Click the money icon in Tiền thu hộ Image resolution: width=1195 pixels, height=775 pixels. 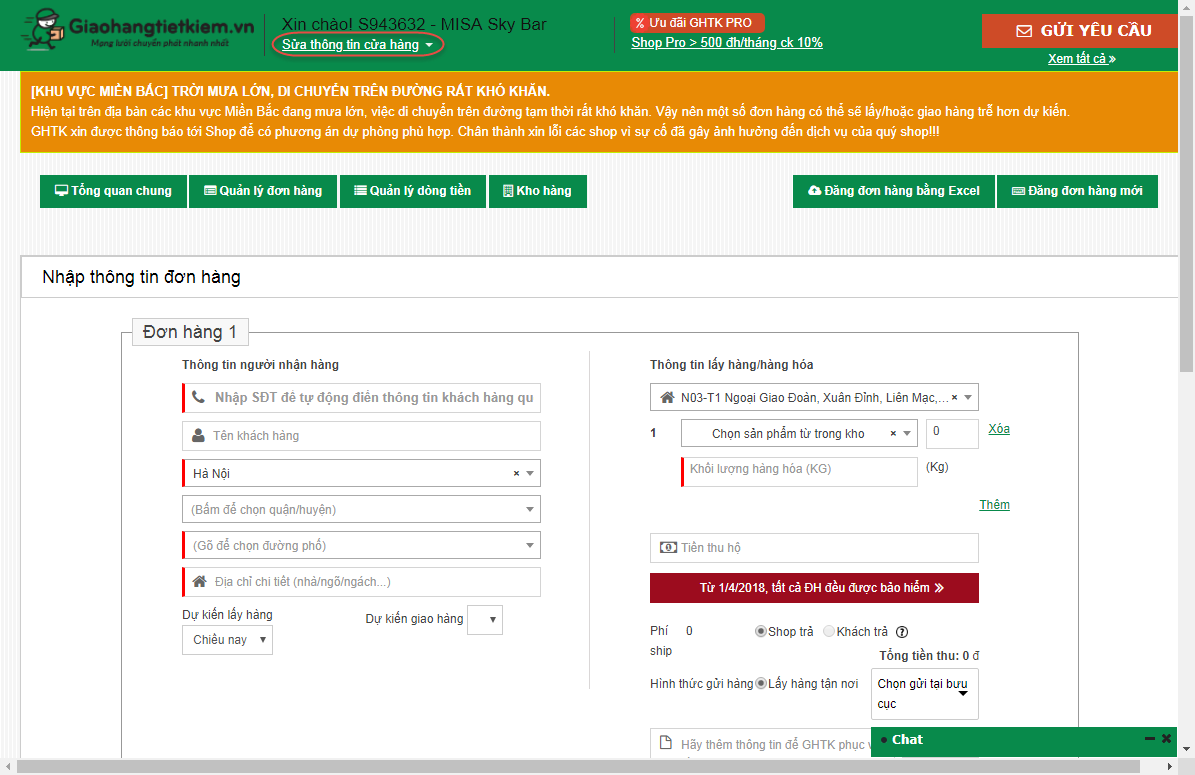(668, 547)
